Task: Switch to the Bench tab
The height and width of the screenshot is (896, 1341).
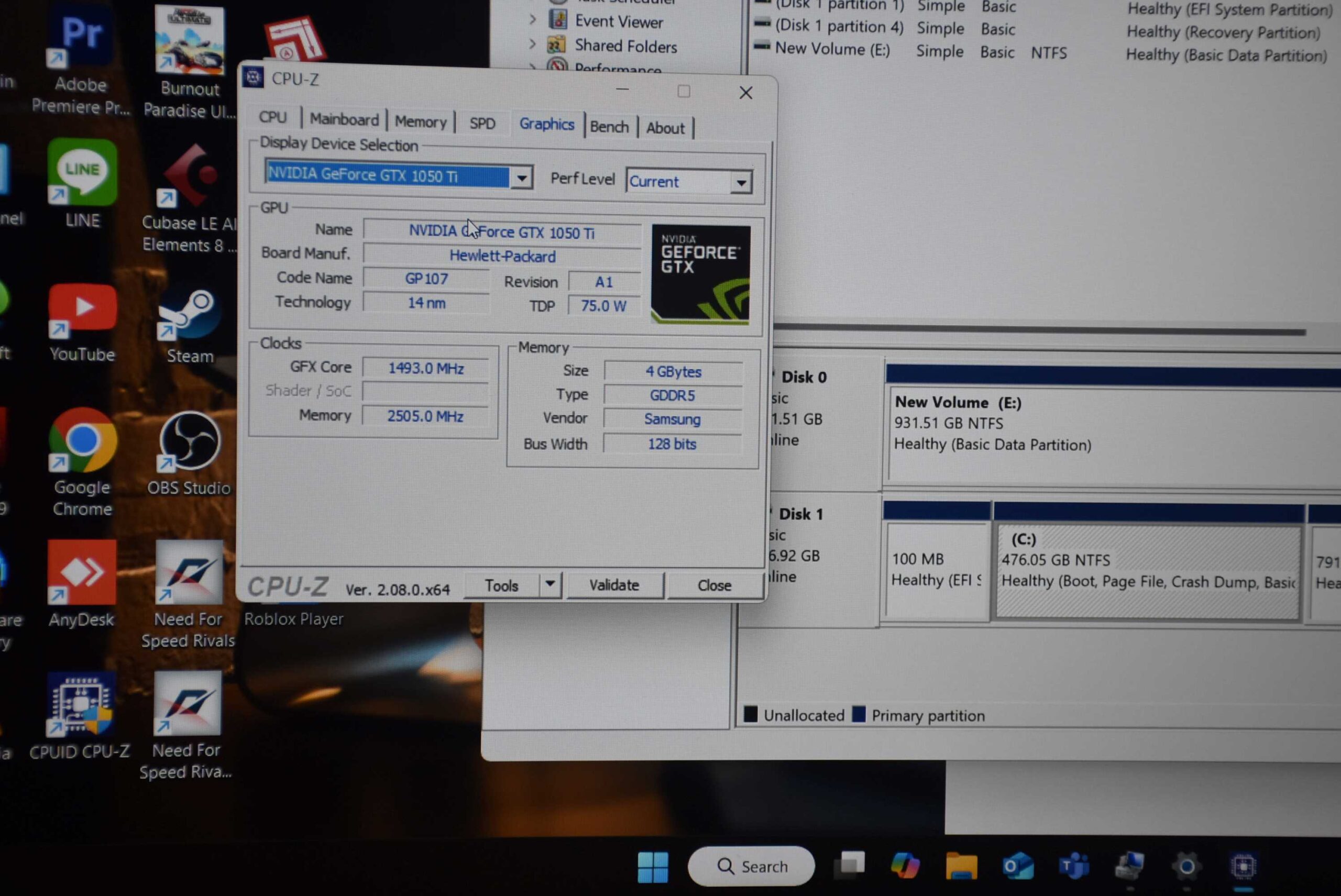Action: [x=609, y=127]
